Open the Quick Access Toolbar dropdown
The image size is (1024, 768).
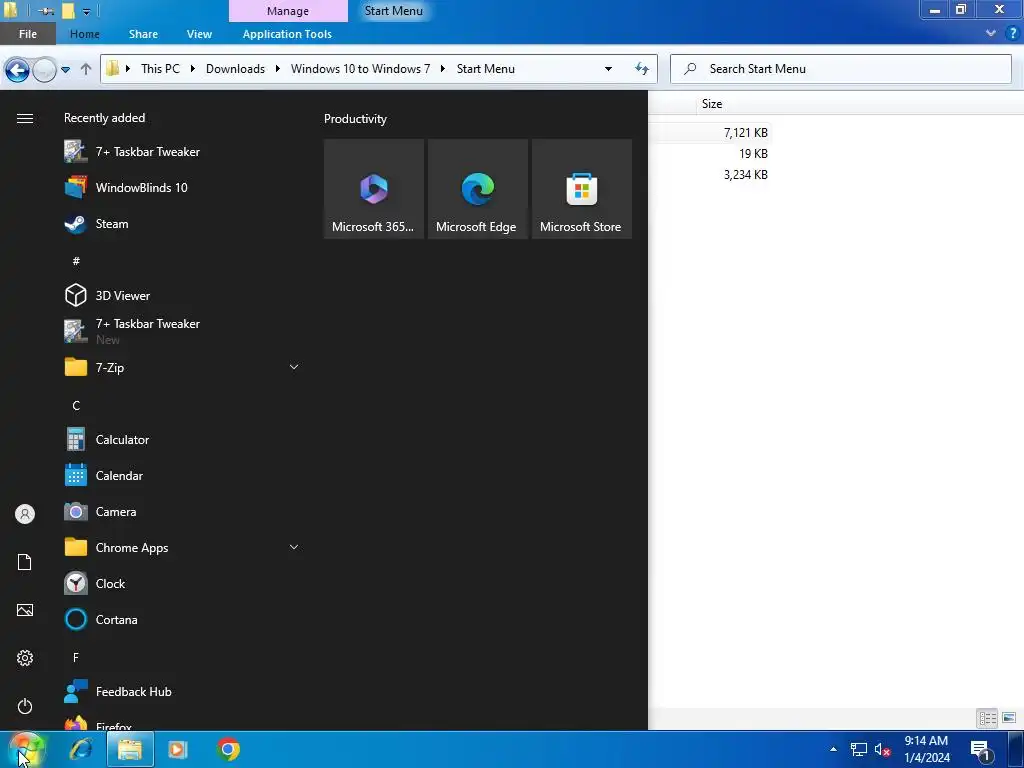(x=86, y=11)
